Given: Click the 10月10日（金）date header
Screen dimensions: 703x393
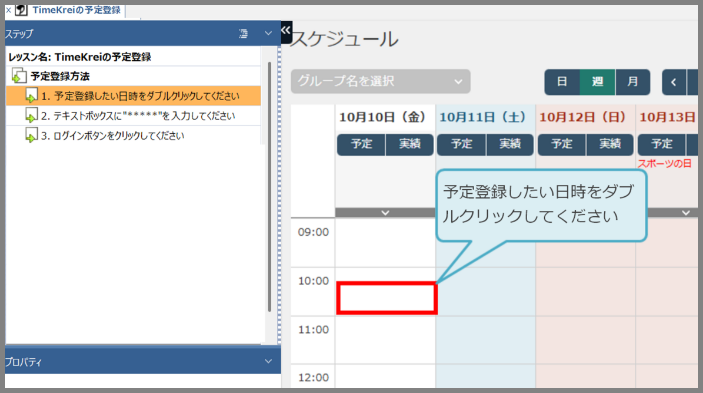Looking at the screenshot, I should [x=382, y=117].
